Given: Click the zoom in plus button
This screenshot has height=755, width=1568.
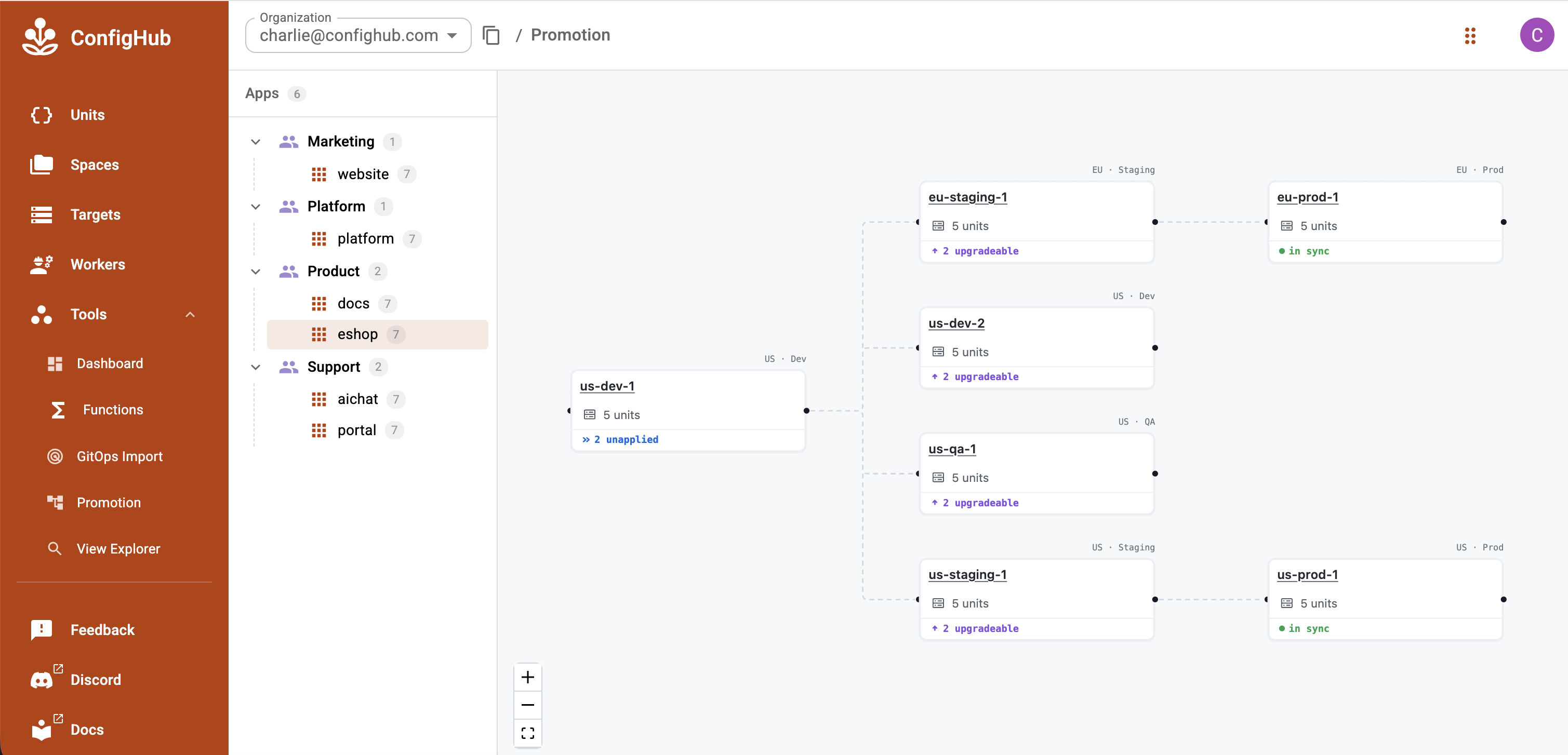Looking at the screenshot, I should tap(527, 677).
